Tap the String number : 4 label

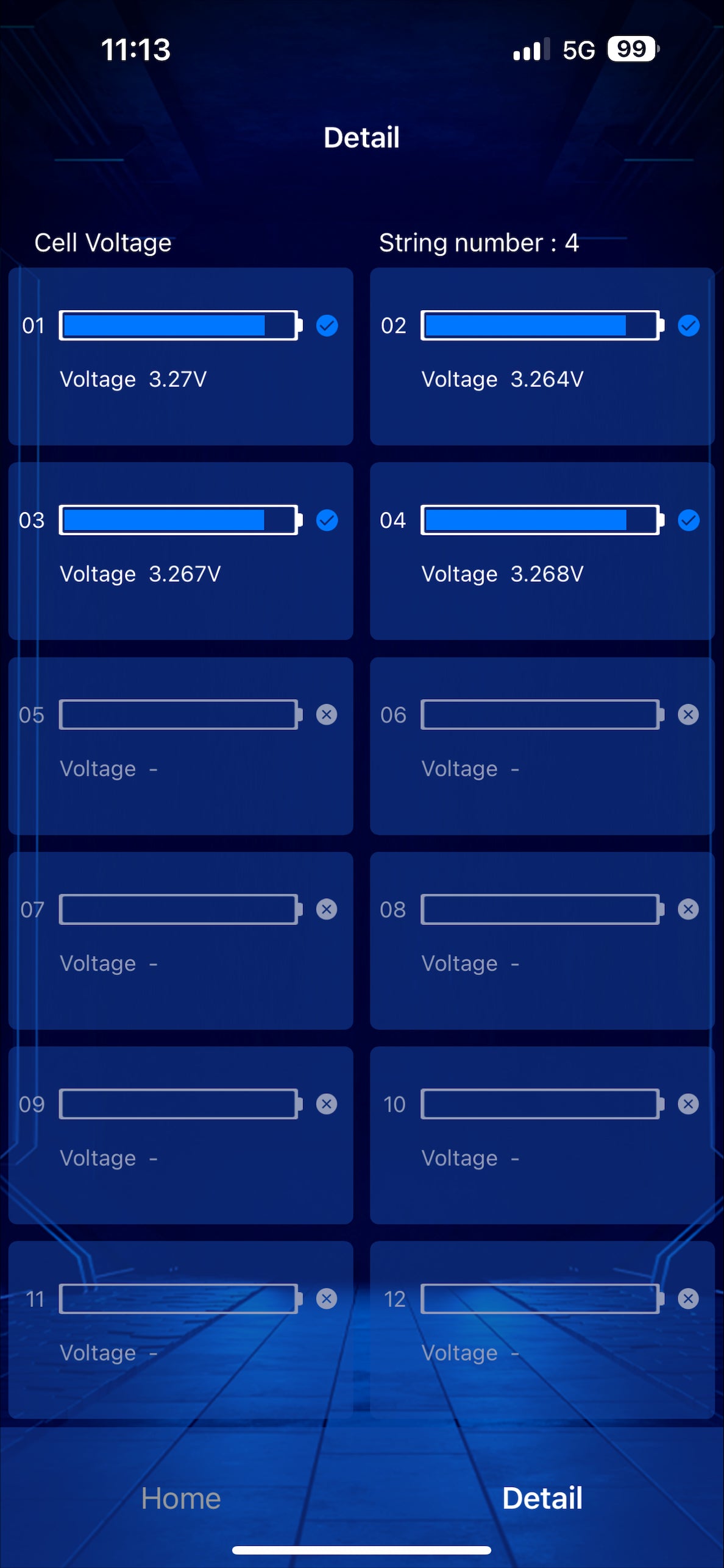click(479, 243)
